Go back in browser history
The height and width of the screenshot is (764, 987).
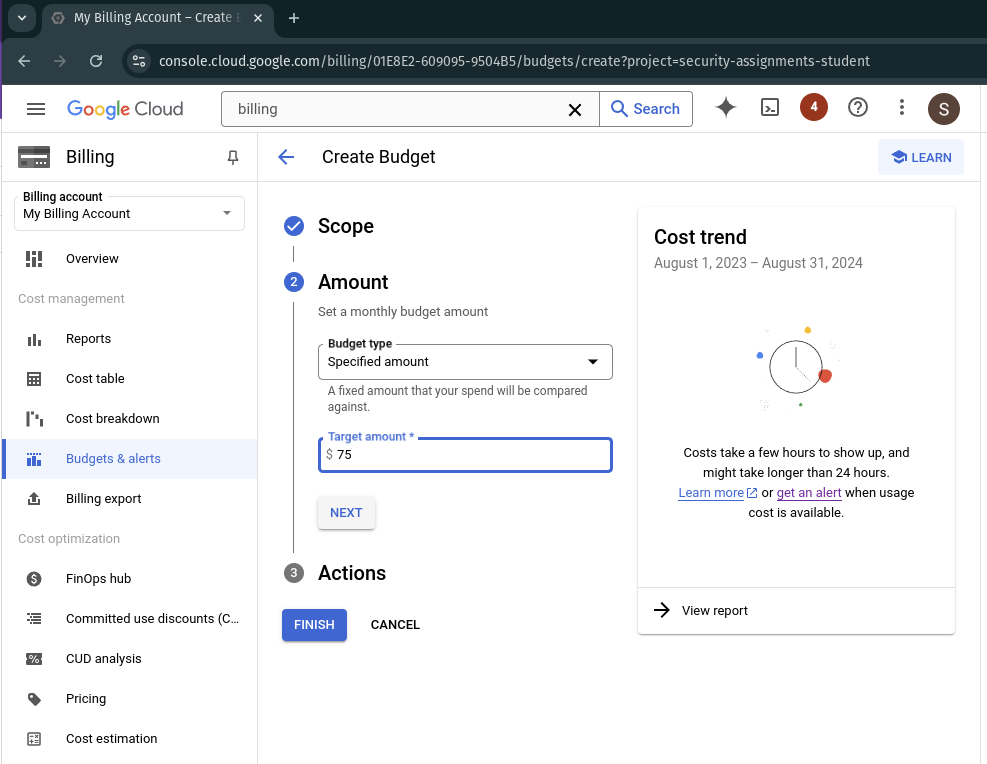click(24, 61)
